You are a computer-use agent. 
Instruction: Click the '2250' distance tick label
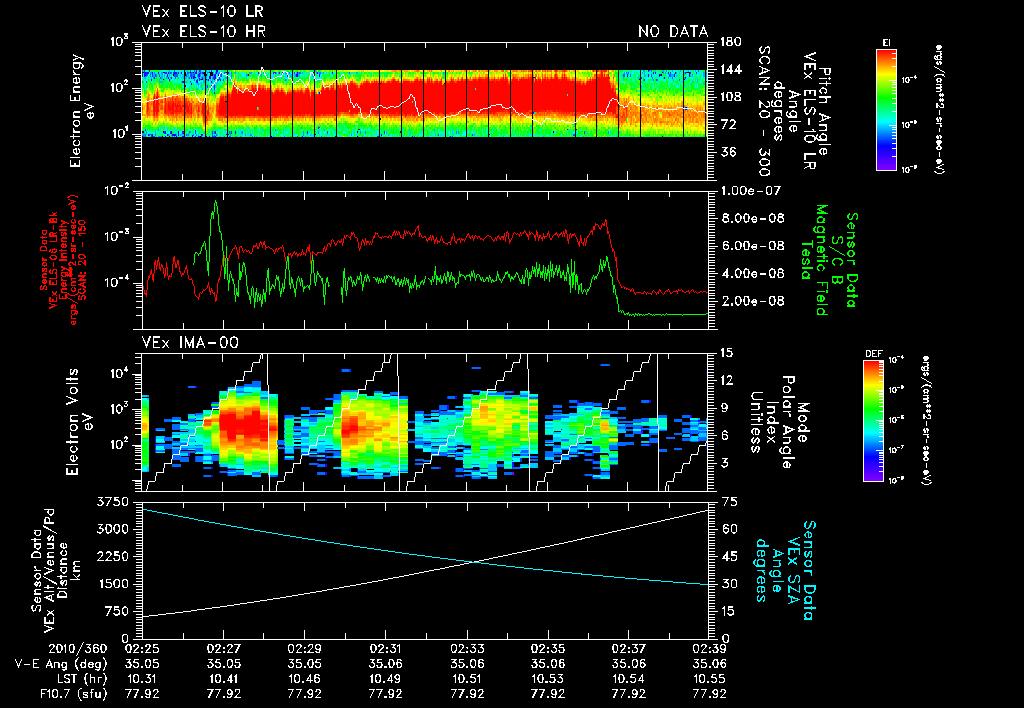tap(113, 556)
